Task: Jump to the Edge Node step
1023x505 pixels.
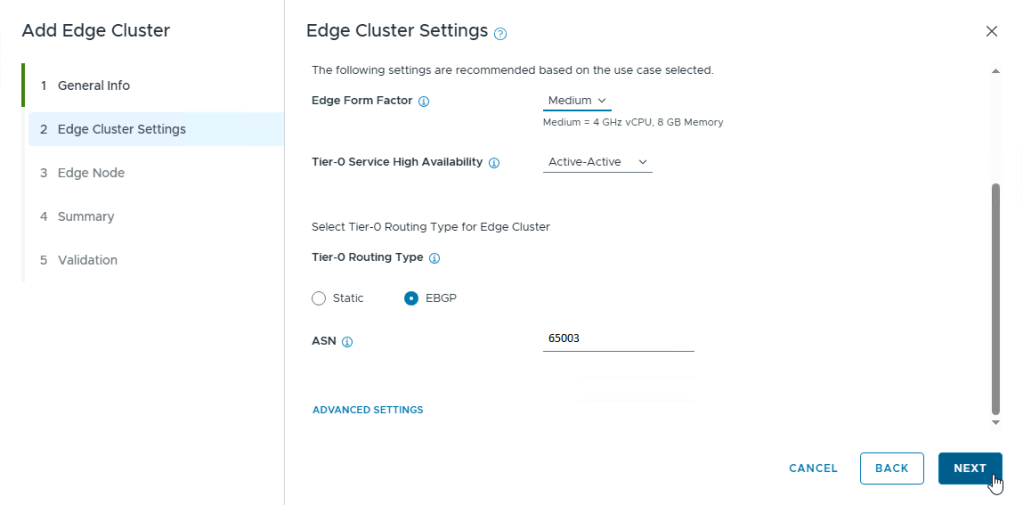Action: pyautogui.click(x=91, y=173)
